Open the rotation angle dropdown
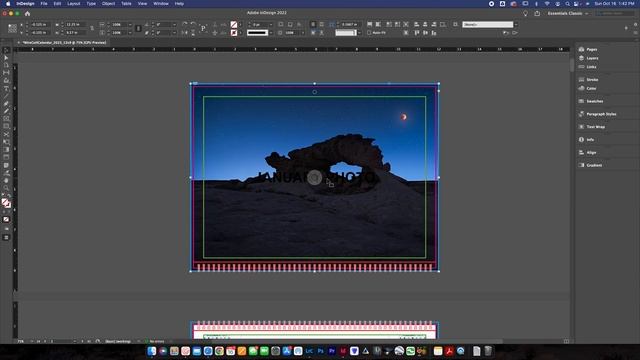The width and height of the screenshot is (640, 360). click(174, 24)
